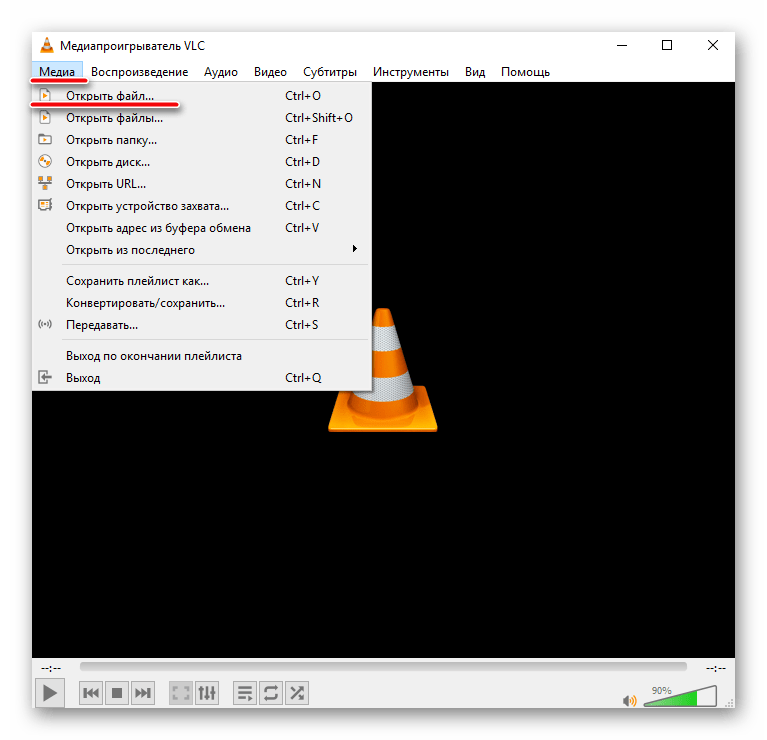Select Открыть файл... menu entry
The width and height of the screenshot is (767, 740).
(x=202, y=96)
